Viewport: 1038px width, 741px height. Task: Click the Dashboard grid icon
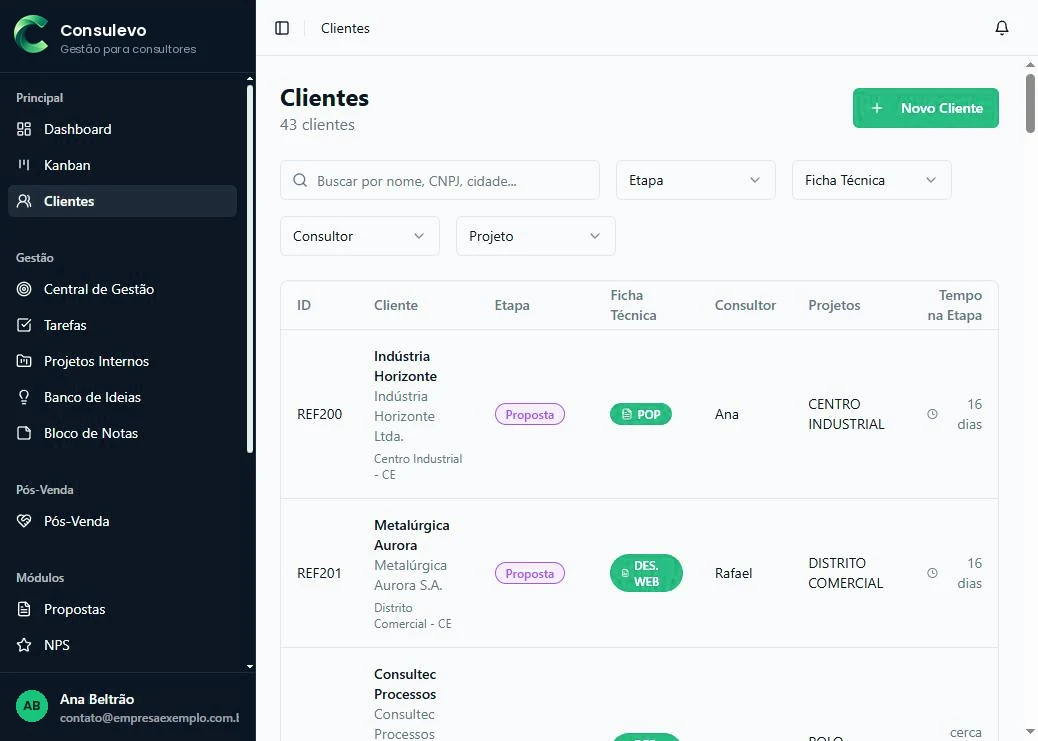(x=24, y=129)
